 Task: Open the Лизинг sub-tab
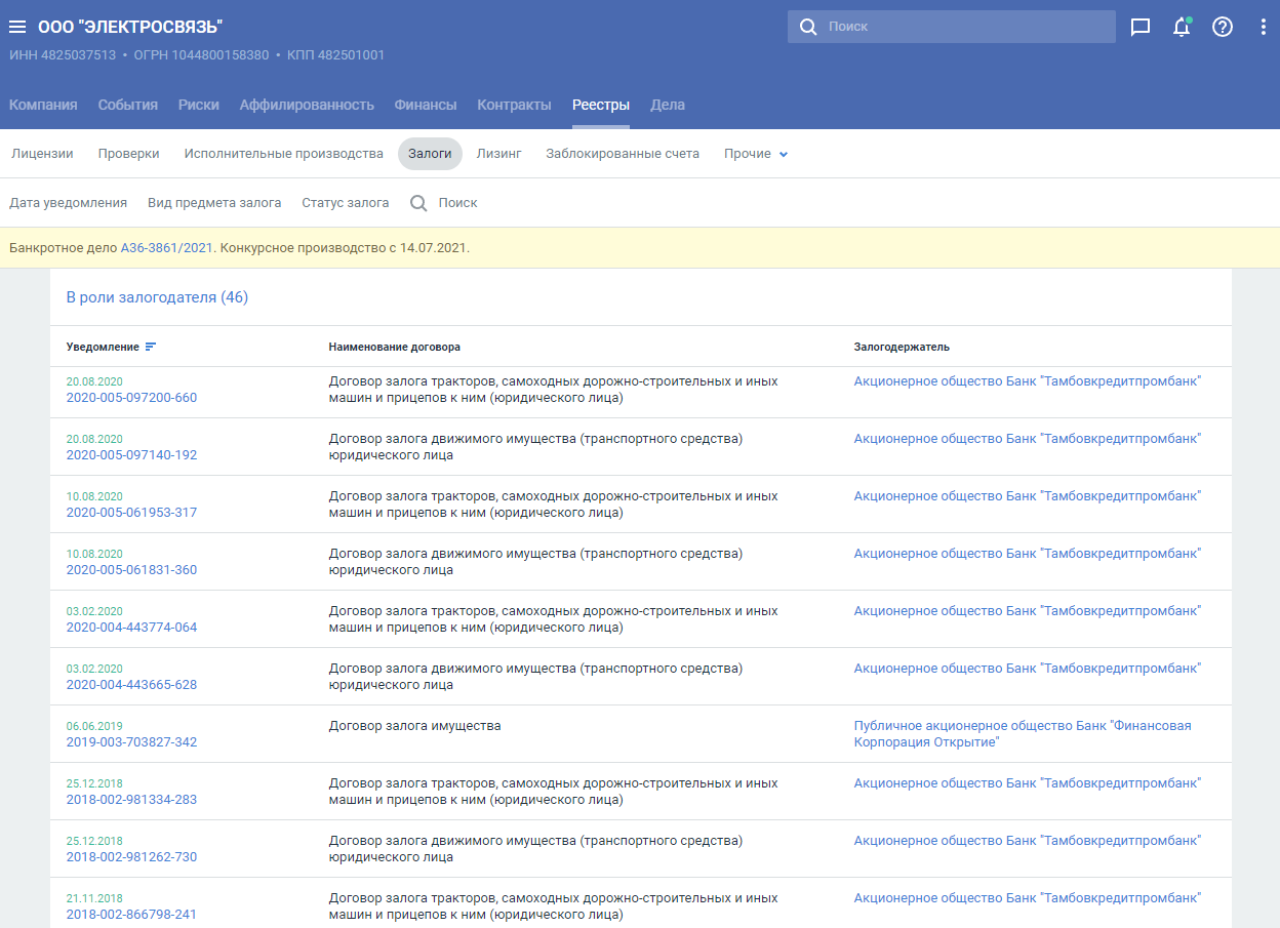[499, 154]
